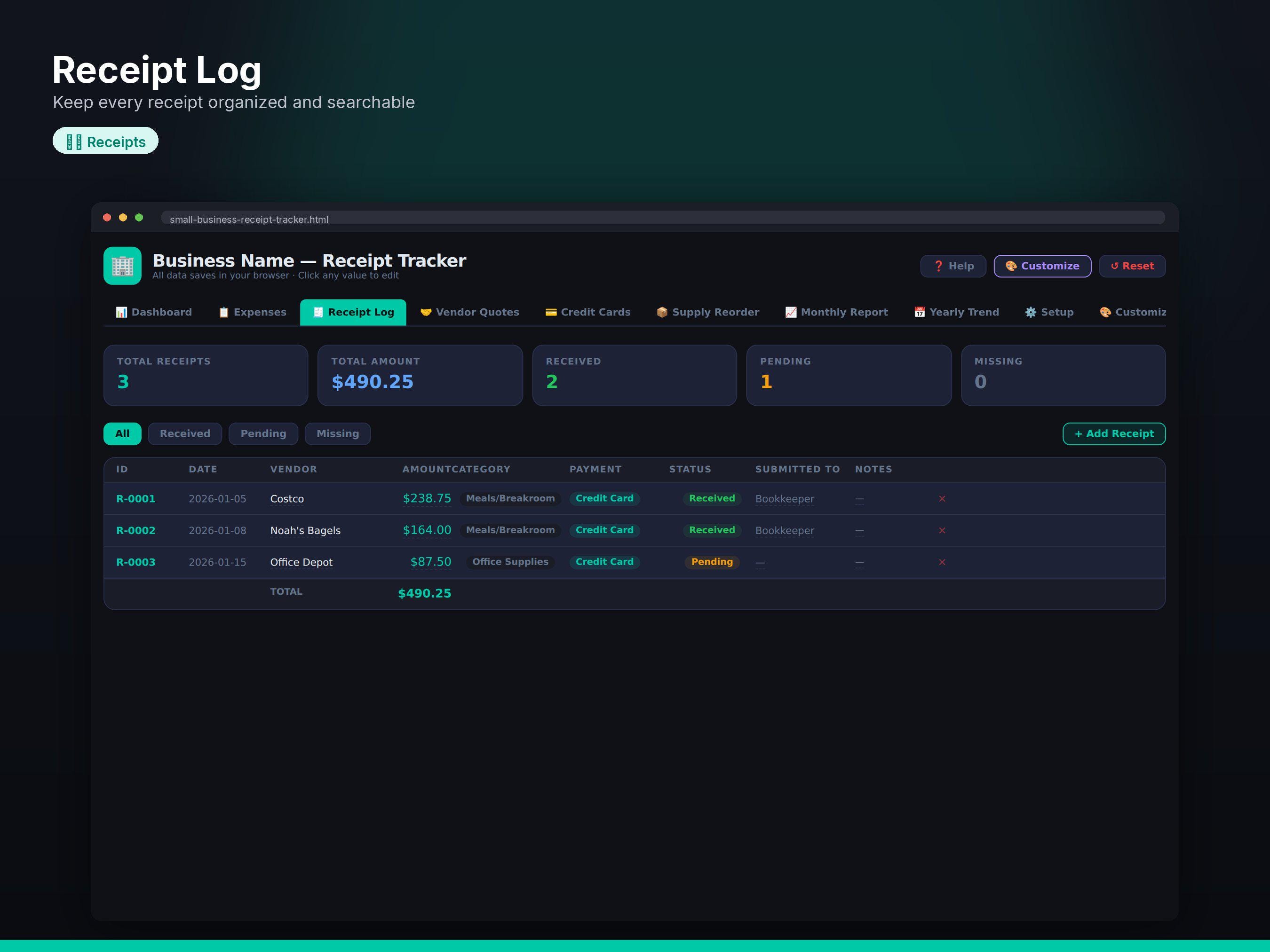Change Credit Card payment for Noah's Bagels

(x=604, y=530)
